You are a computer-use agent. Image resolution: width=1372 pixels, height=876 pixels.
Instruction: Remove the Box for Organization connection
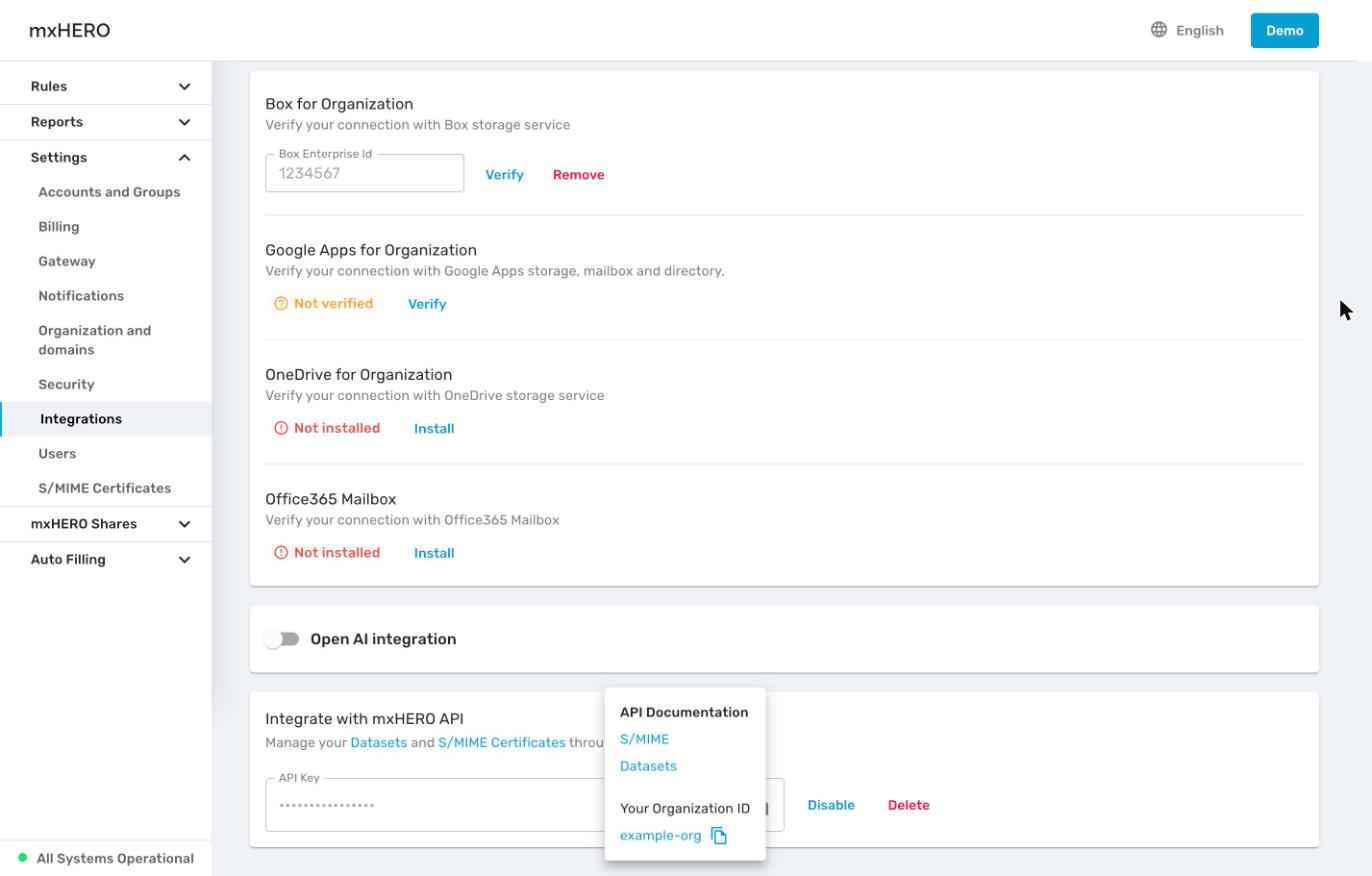click(578, 175)
